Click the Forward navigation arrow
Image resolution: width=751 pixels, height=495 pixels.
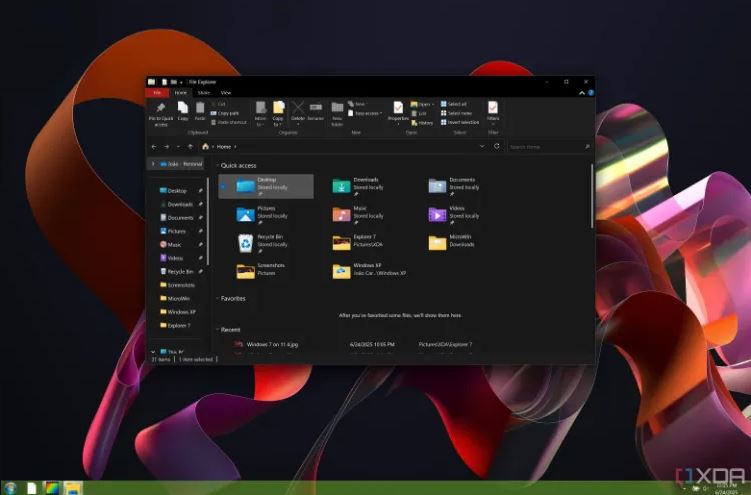(x=166, y=146)
